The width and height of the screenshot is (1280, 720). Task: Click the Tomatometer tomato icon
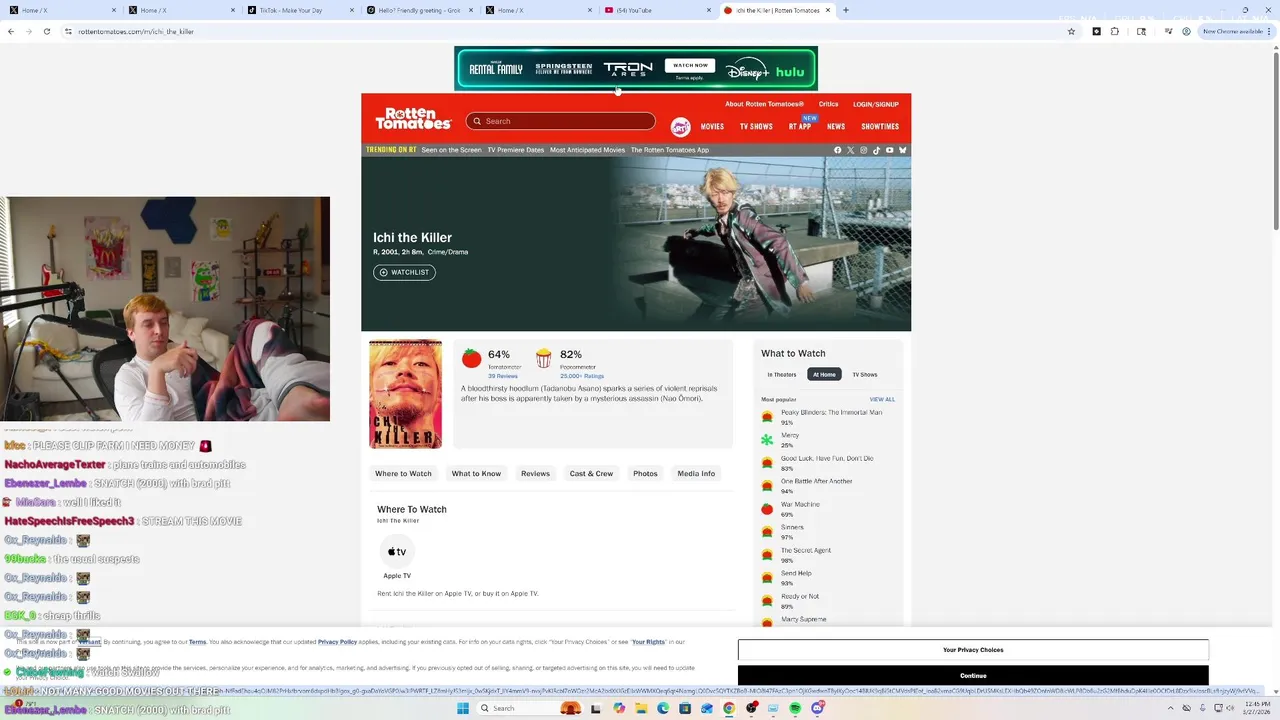[x=471, y=358]
